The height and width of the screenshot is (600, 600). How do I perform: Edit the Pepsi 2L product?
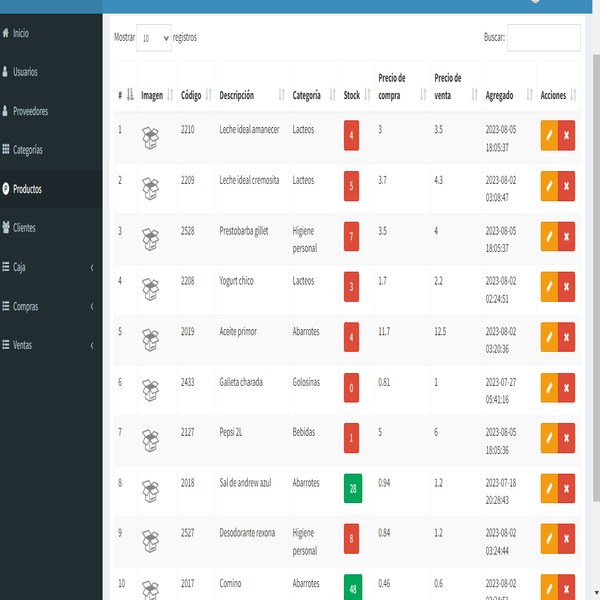click(549, 438)
